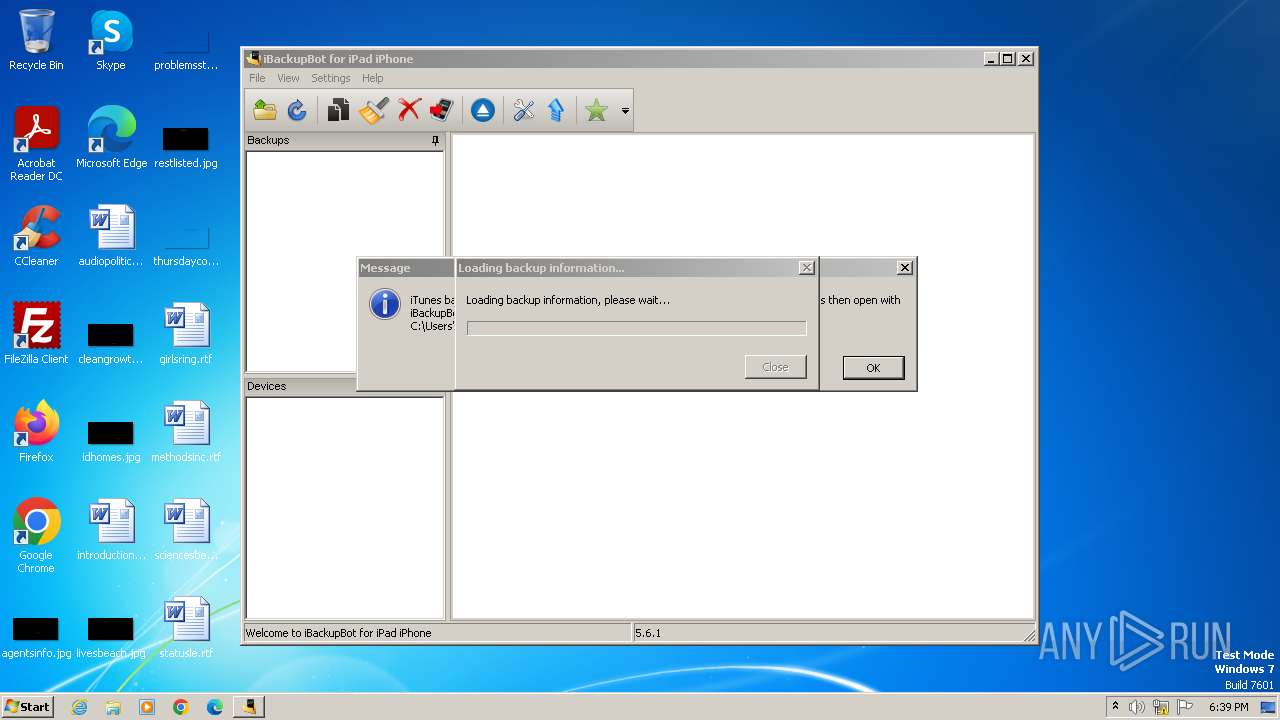Click the loading progress bar
Viewport: 1280px width, 720px height.
[x=636, y=328]
